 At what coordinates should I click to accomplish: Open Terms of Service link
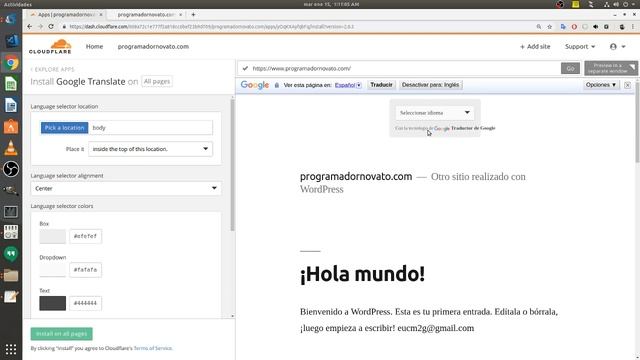[153, 348]
